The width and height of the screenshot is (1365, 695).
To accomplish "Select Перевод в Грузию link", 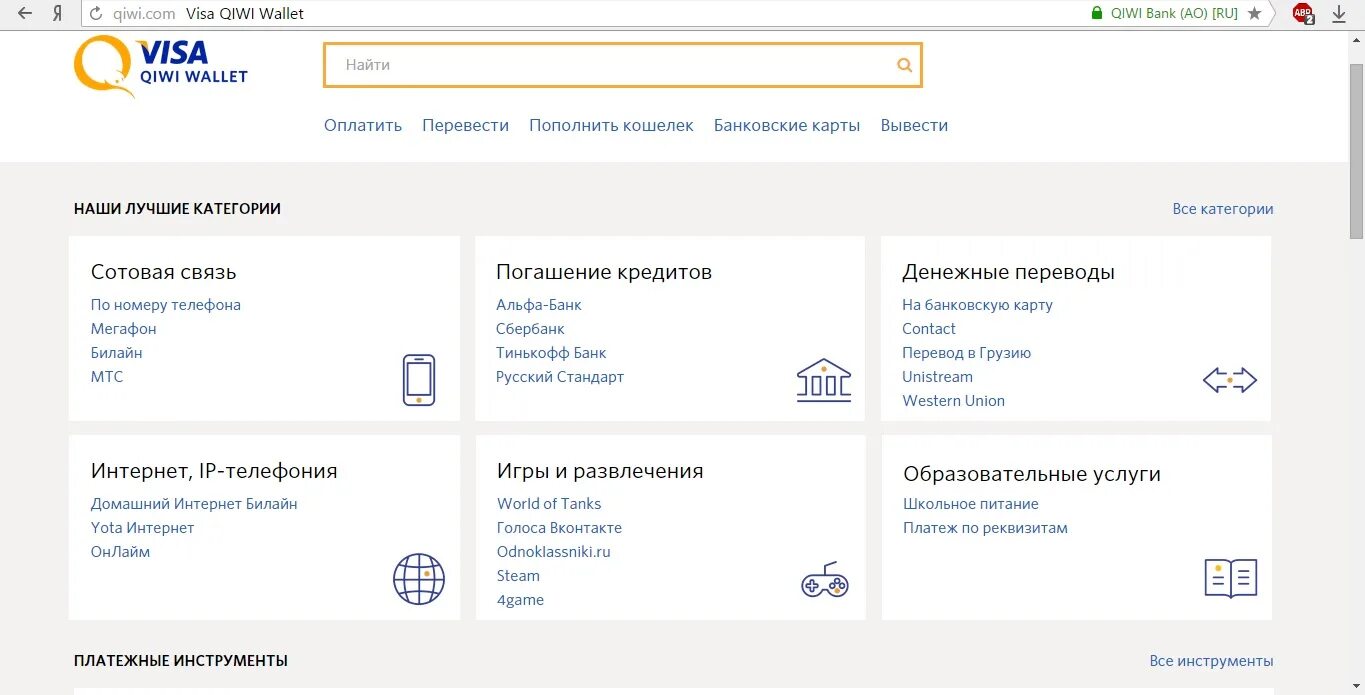I will pyautogui.click(x=966, y=353).
